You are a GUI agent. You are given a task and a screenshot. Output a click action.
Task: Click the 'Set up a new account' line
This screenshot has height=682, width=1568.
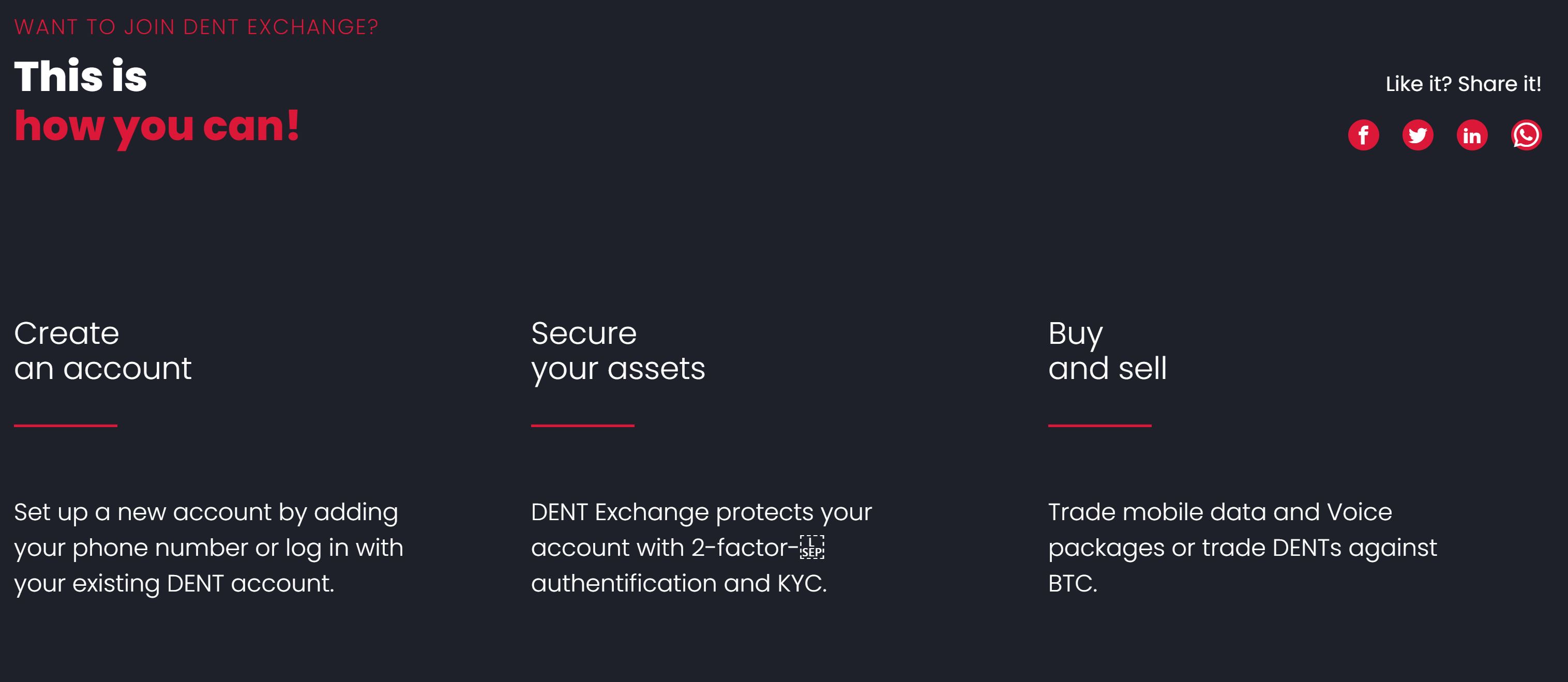click(206, 512)
